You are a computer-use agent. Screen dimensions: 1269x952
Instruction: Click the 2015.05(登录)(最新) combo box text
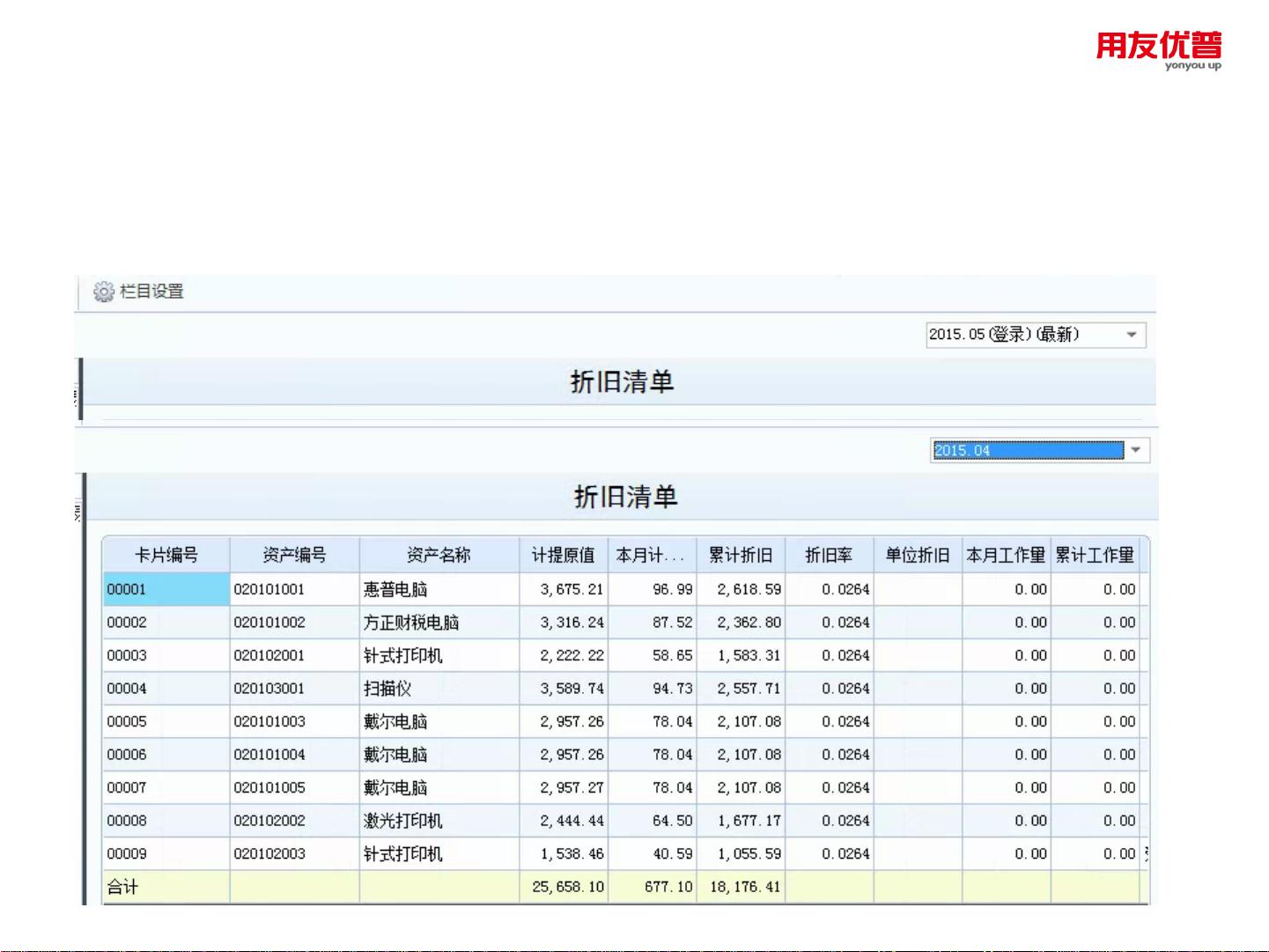coord(1004,335)
